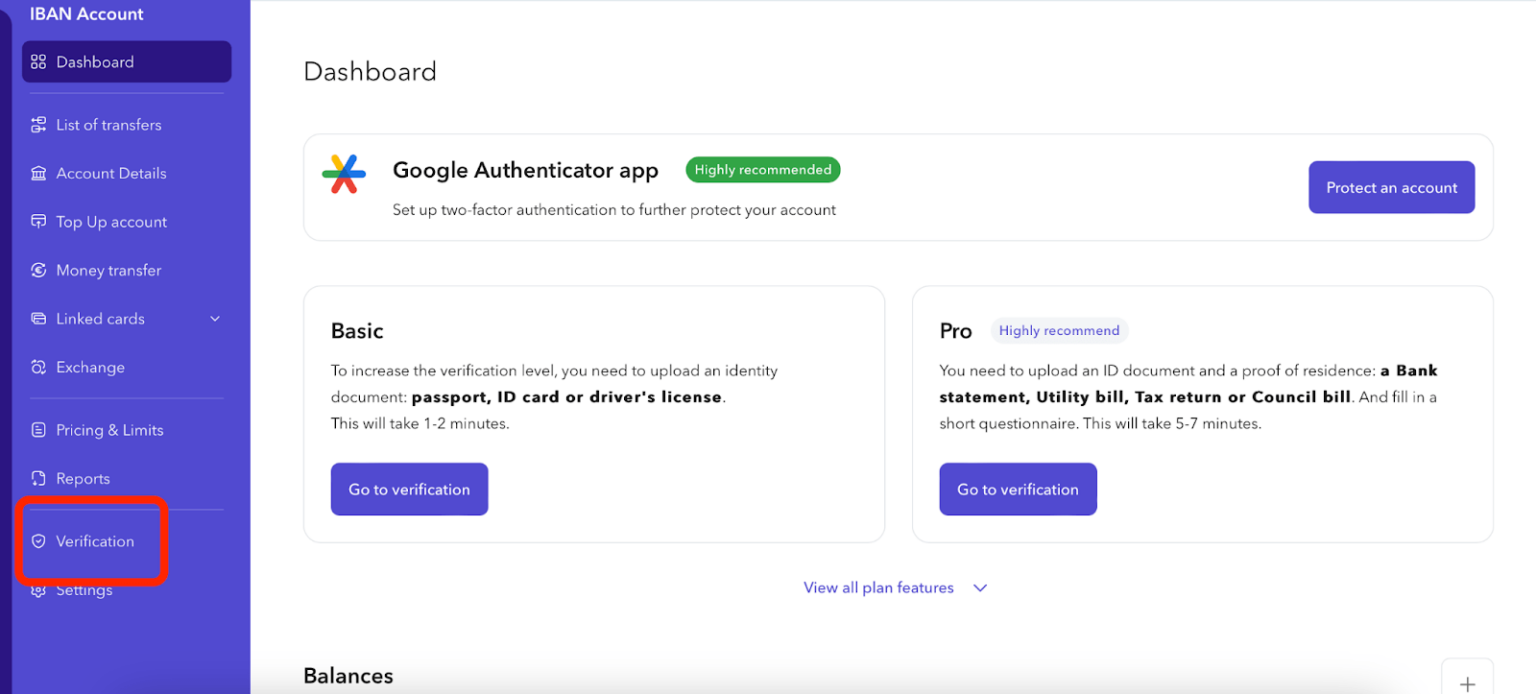
Task: Click the Verification shield icon
Action: pyautogui.click(x=39, y=542)
